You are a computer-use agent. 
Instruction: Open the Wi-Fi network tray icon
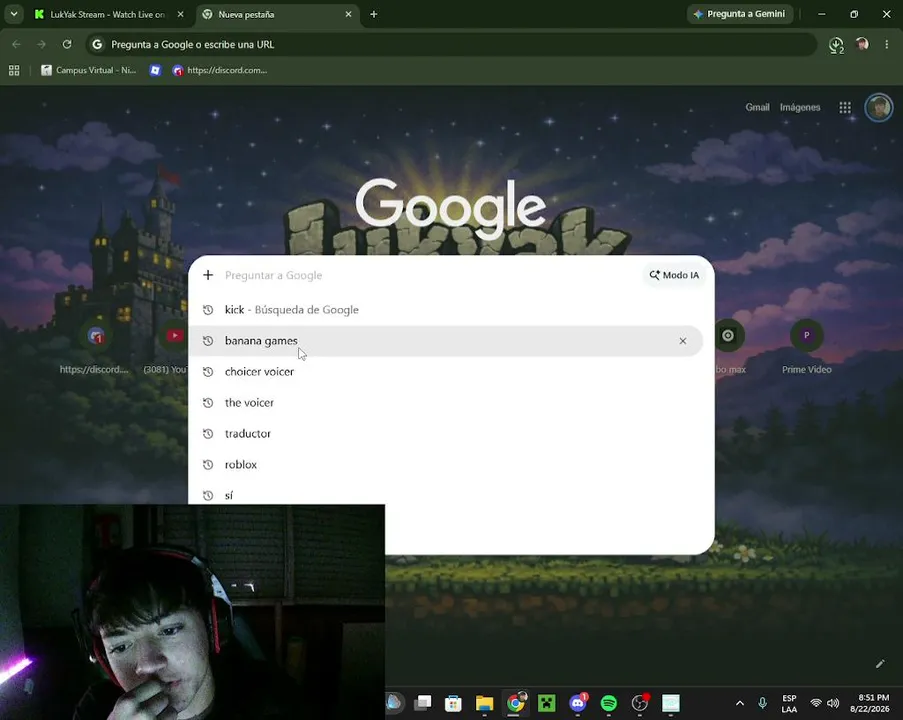(x=815, y=703)
